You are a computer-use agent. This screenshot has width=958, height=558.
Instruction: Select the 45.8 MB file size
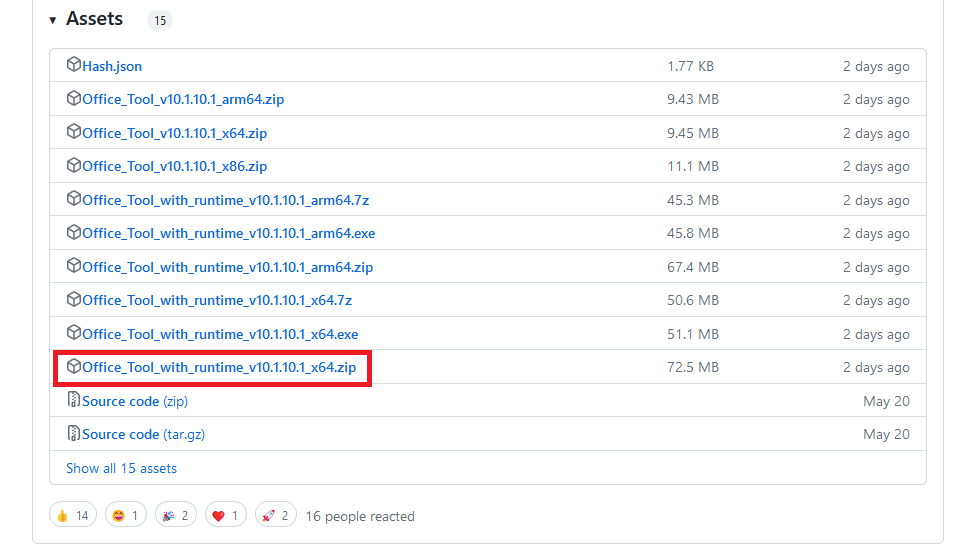693,233
